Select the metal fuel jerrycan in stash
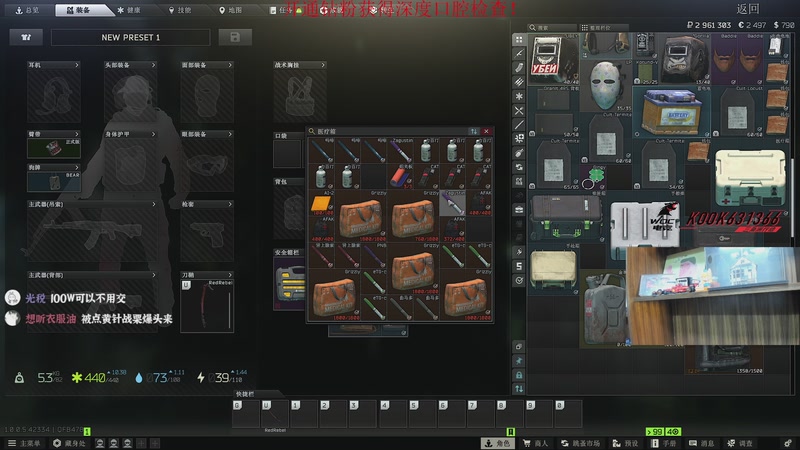Screen dimensions: 800x450 tap(606, 309)
